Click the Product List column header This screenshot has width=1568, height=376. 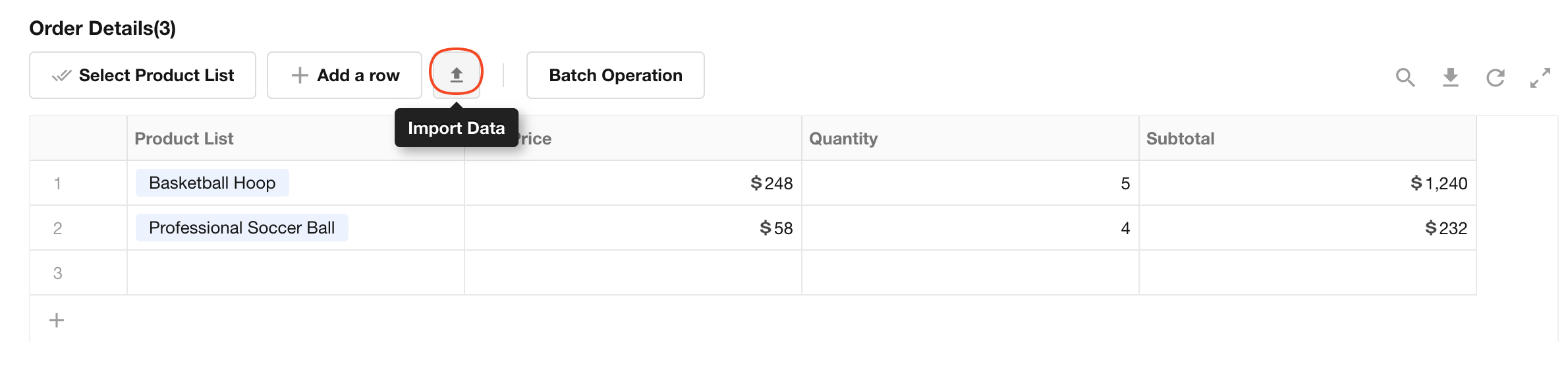point(184,139)
